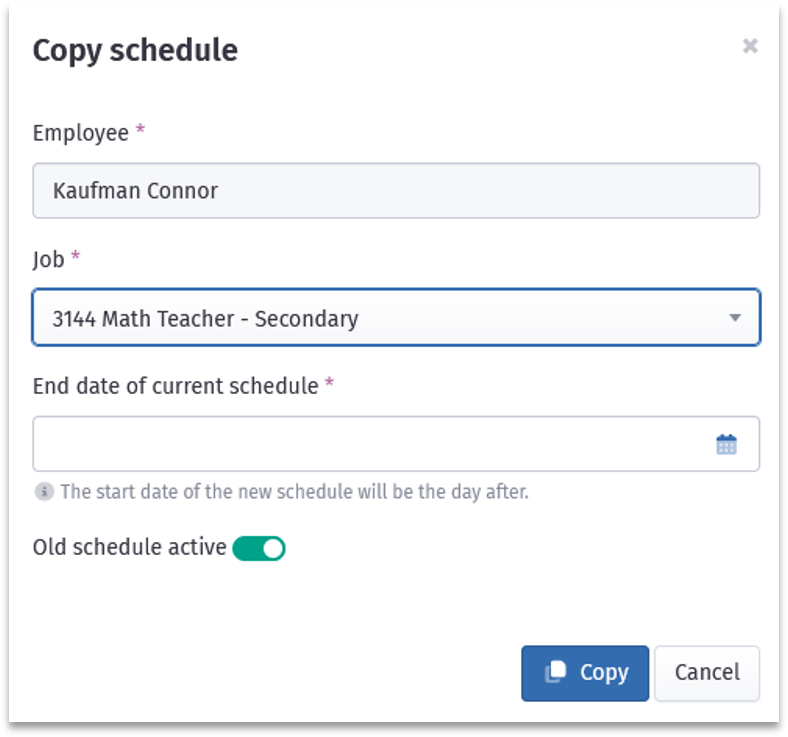Click the End date of current schedule label
Screen dimensions: 788x737
click(x=175, y=386)
